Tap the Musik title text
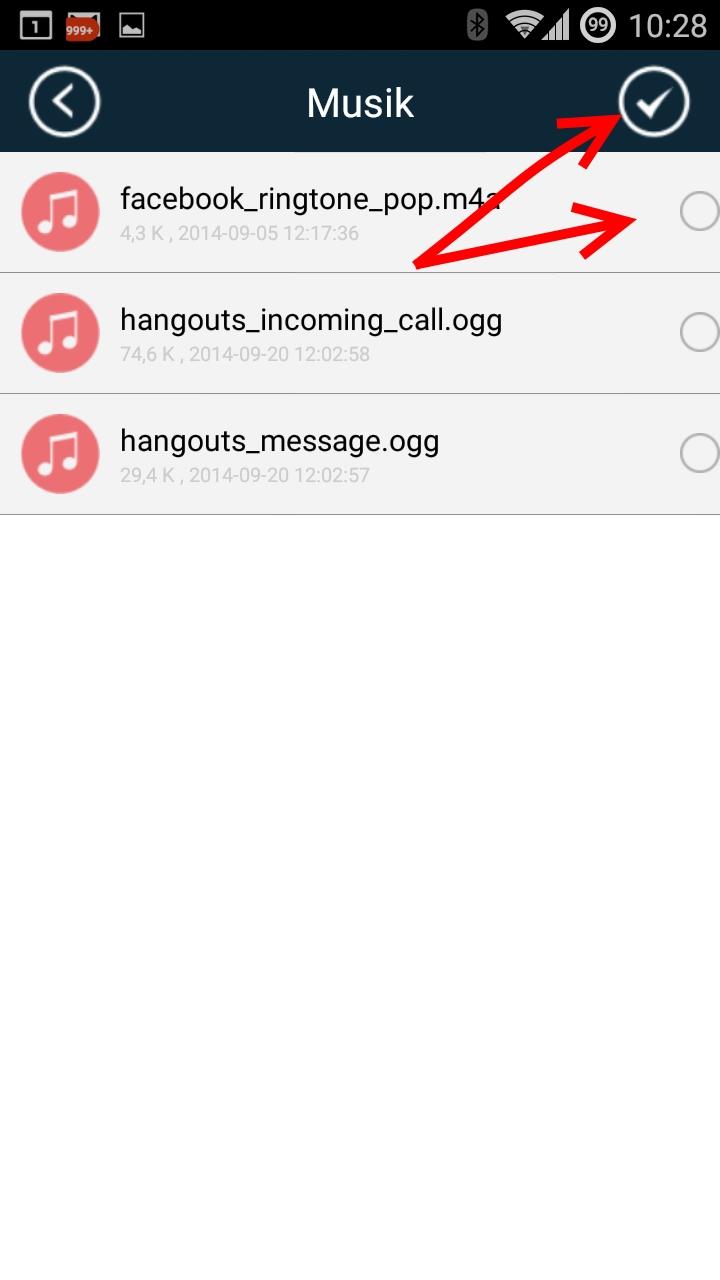The width and height of the screenshot is (720, 1280). pyautogui.click(x=360, y=103)
